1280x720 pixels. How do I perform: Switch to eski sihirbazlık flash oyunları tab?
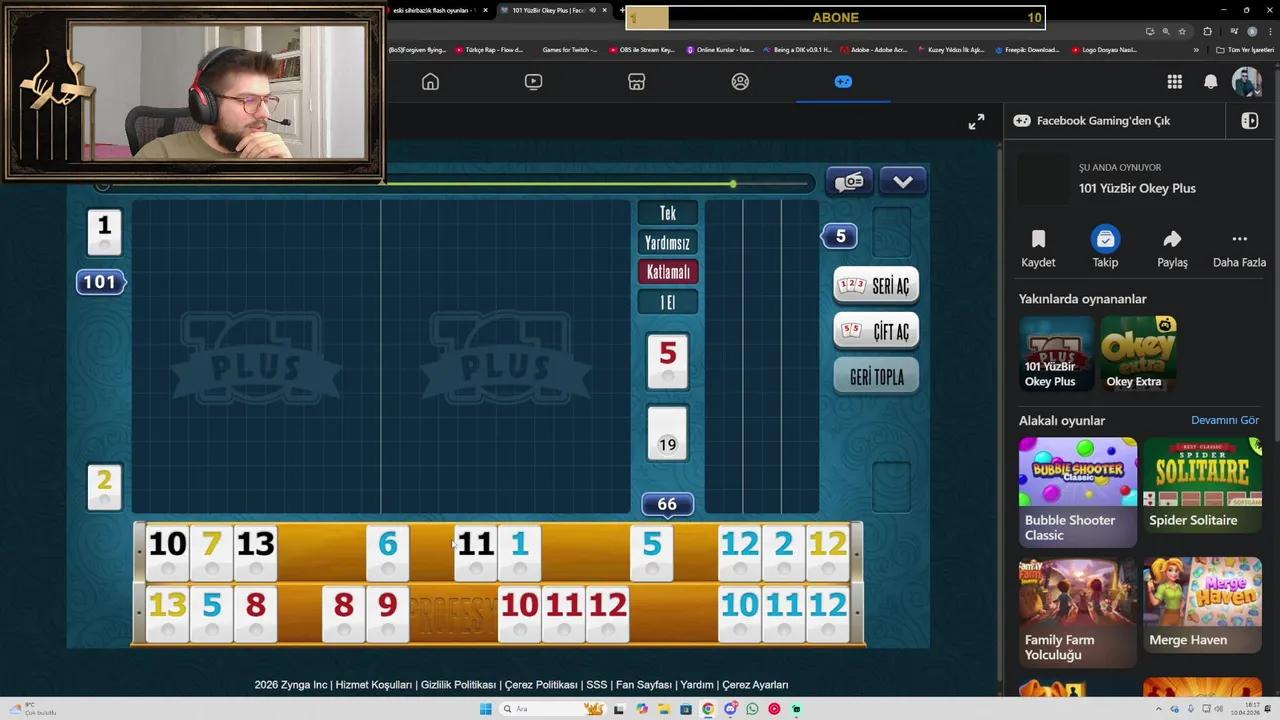(436, 10)
